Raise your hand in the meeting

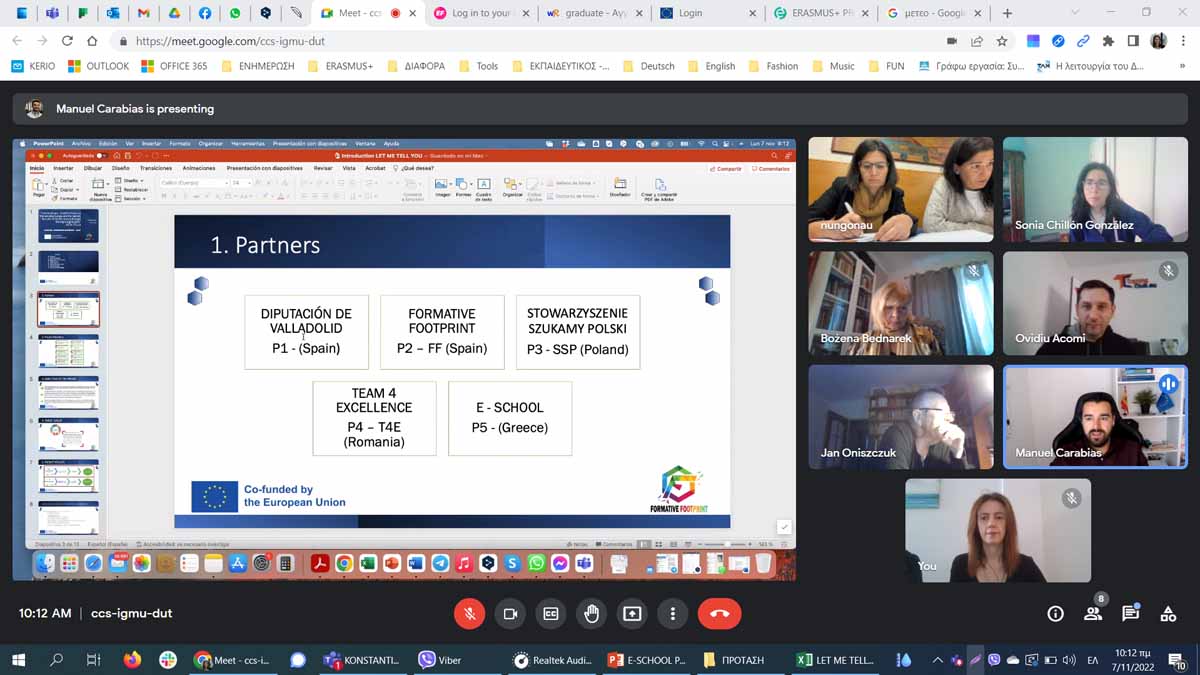(591, 613)
